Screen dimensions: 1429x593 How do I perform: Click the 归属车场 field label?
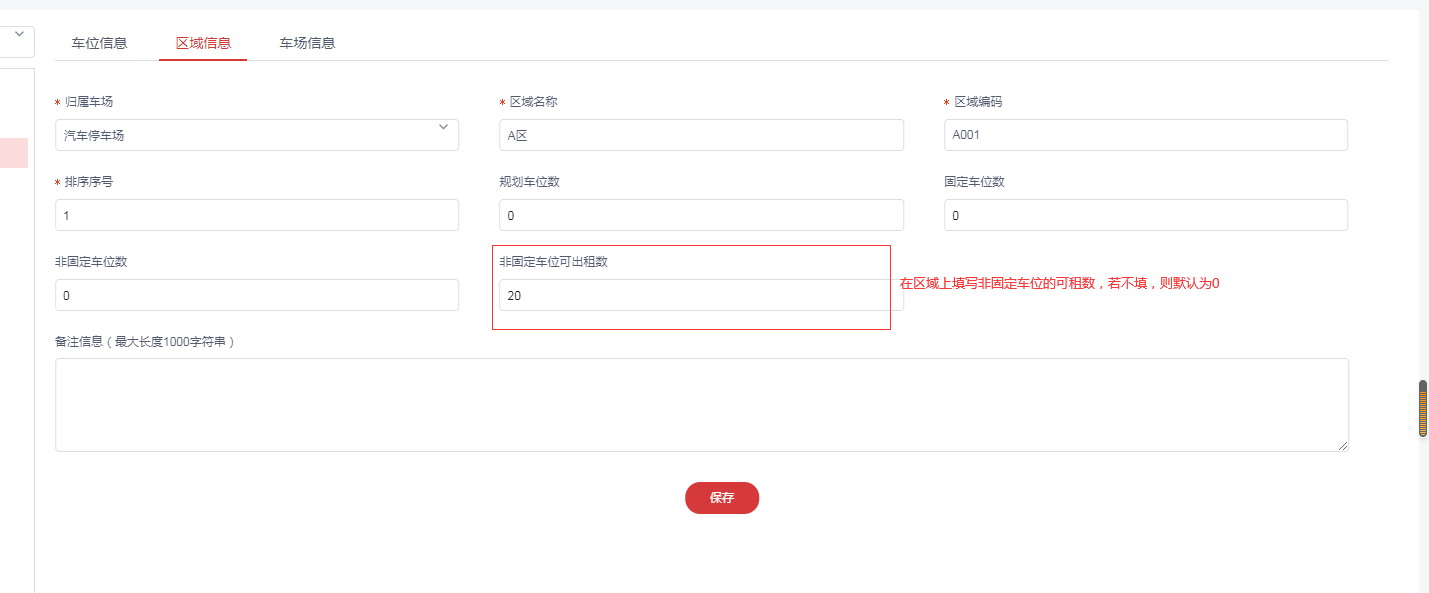(x=89, y=102)
